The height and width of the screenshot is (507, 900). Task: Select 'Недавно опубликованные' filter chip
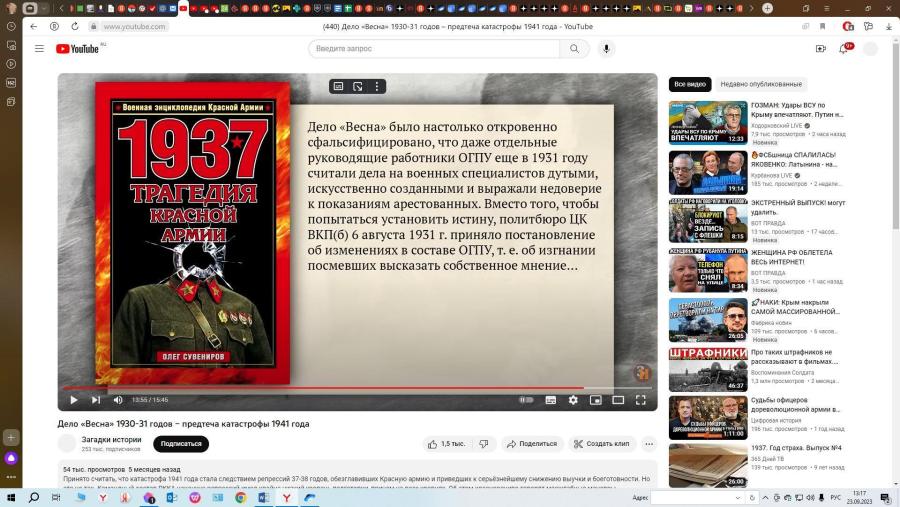click(761, 84)
